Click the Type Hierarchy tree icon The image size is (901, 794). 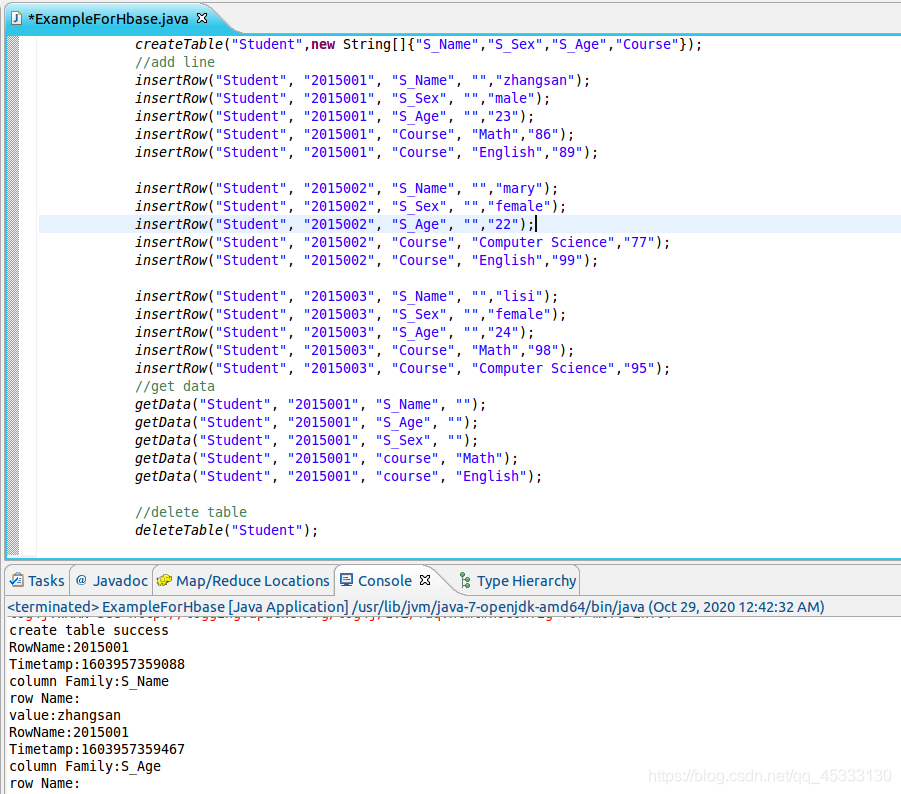click(465, 581)
